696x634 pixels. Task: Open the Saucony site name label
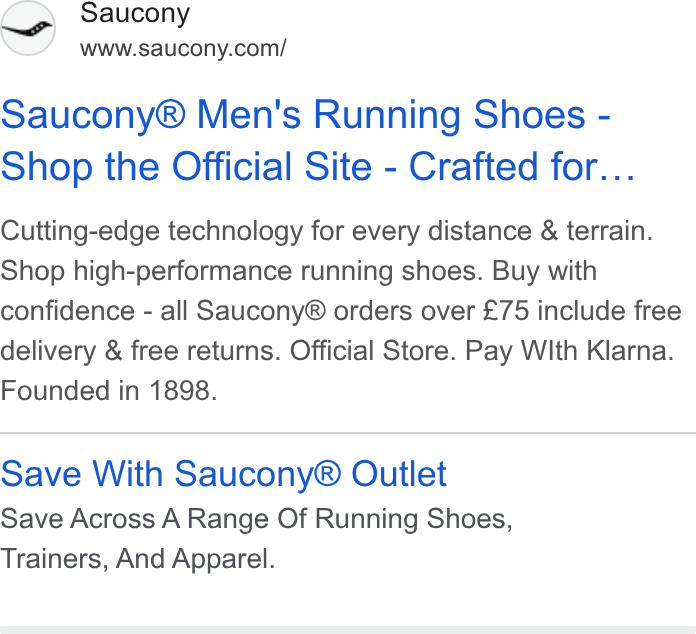click(x=135, y=13)
